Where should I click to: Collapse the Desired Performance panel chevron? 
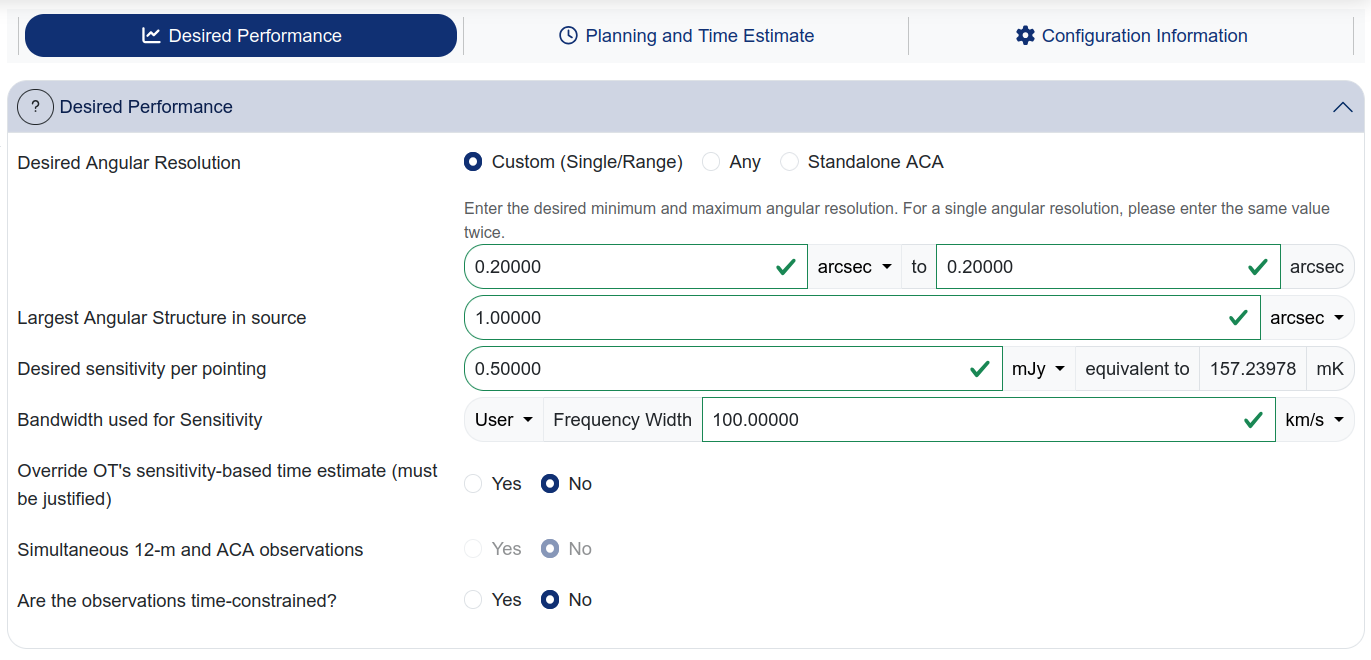click(1342, 107)
